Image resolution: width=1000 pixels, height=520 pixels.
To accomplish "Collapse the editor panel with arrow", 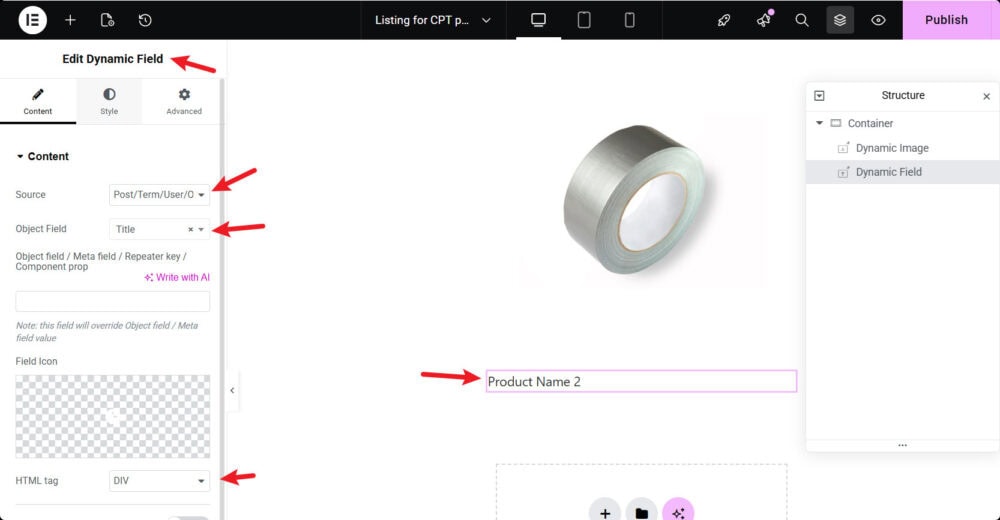I will (x=232, y=390).
